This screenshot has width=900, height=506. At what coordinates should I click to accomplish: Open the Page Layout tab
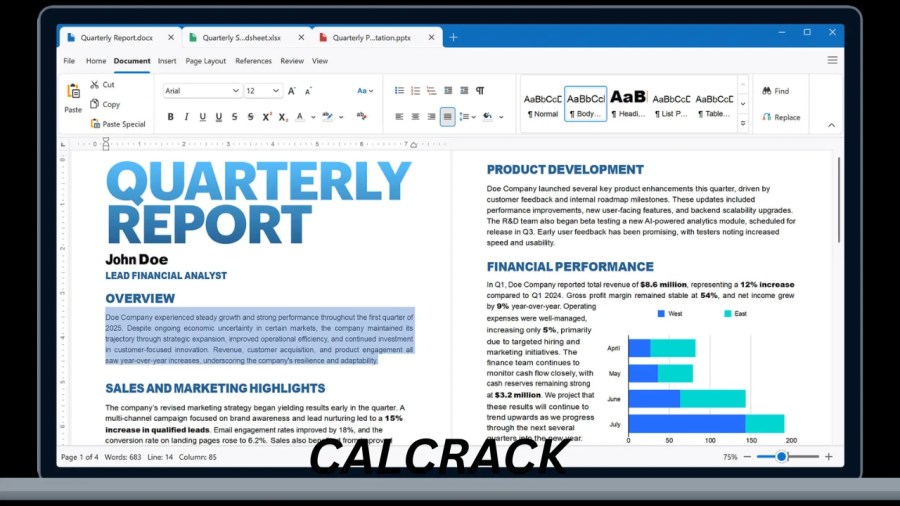(205, 61)
